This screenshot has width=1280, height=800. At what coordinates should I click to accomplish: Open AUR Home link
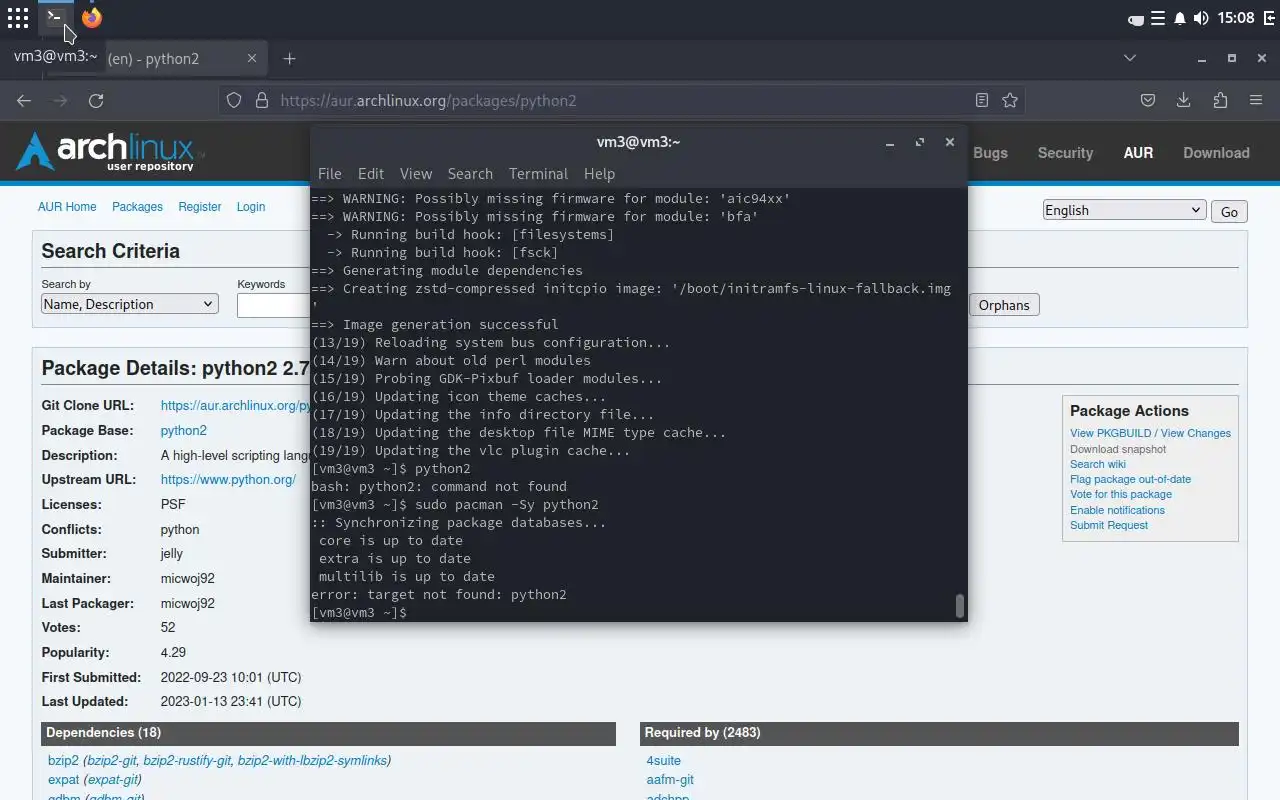point(67,207)
